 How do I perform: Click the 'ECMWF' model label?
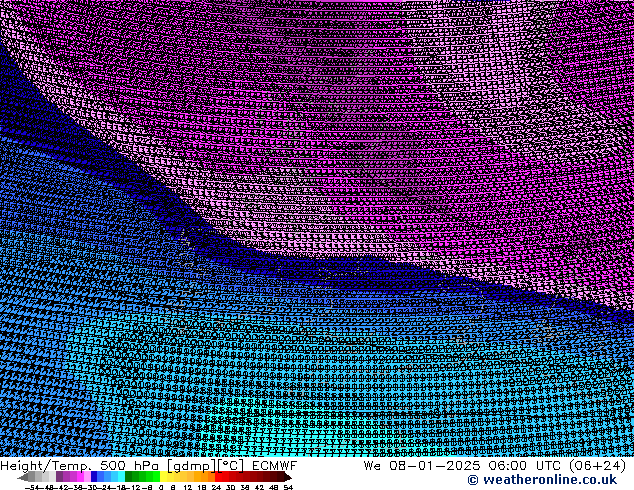(x=275, y=466)
